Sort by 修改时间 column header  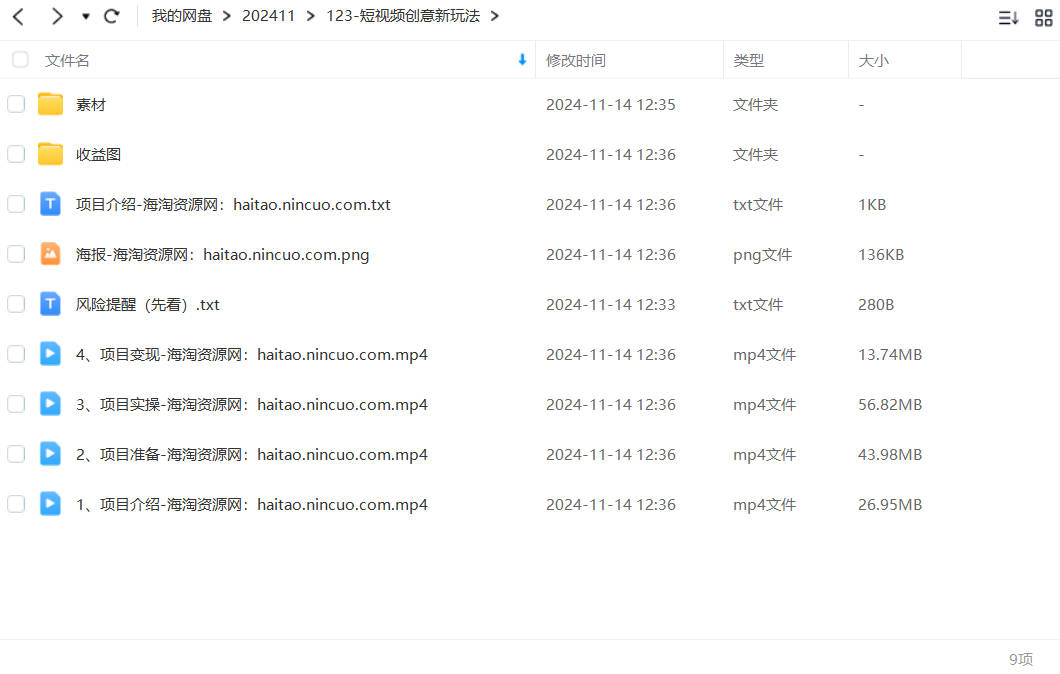tap(576, 61)
